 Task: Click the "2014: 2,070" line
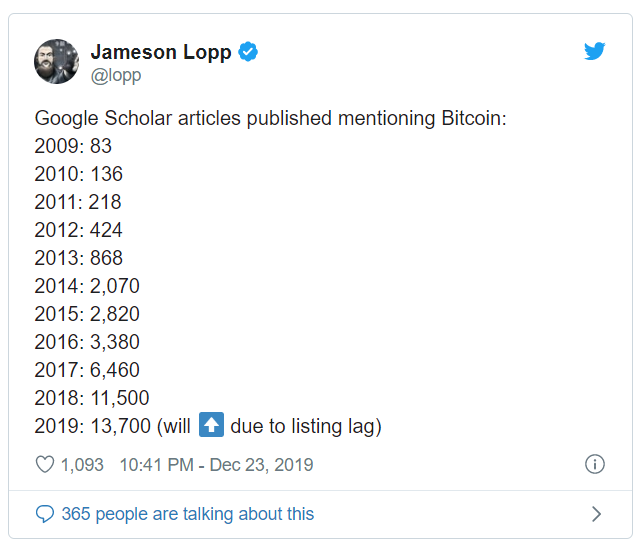click(87, 286)
